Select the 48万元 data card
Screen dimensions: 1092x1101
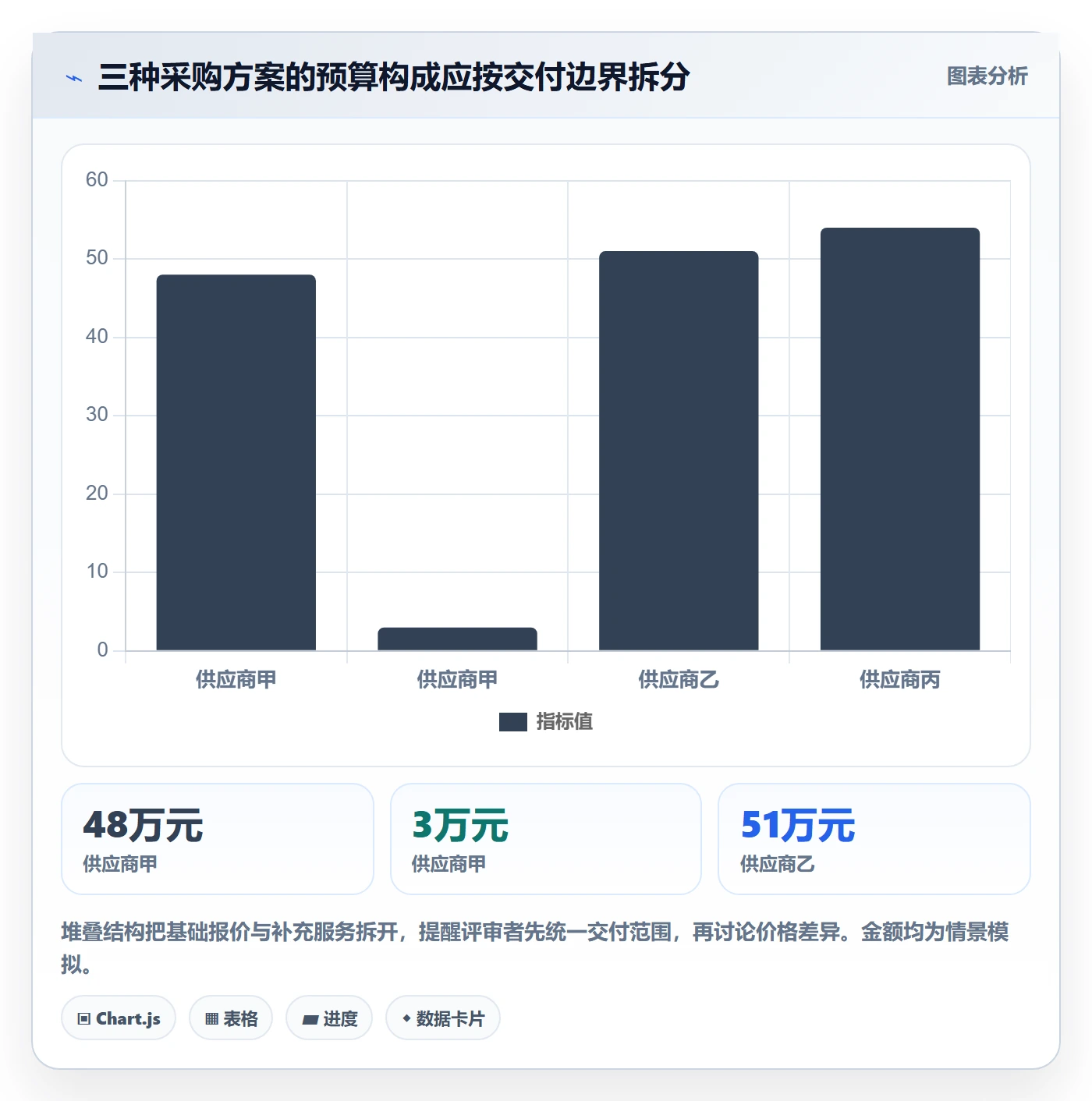pos(218,839)
